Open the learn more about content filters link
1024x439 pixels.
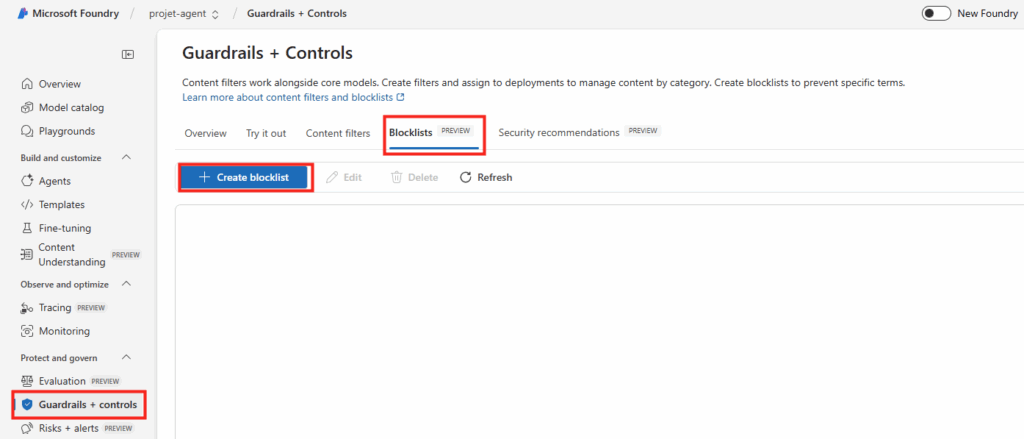[x=292, y=98]
